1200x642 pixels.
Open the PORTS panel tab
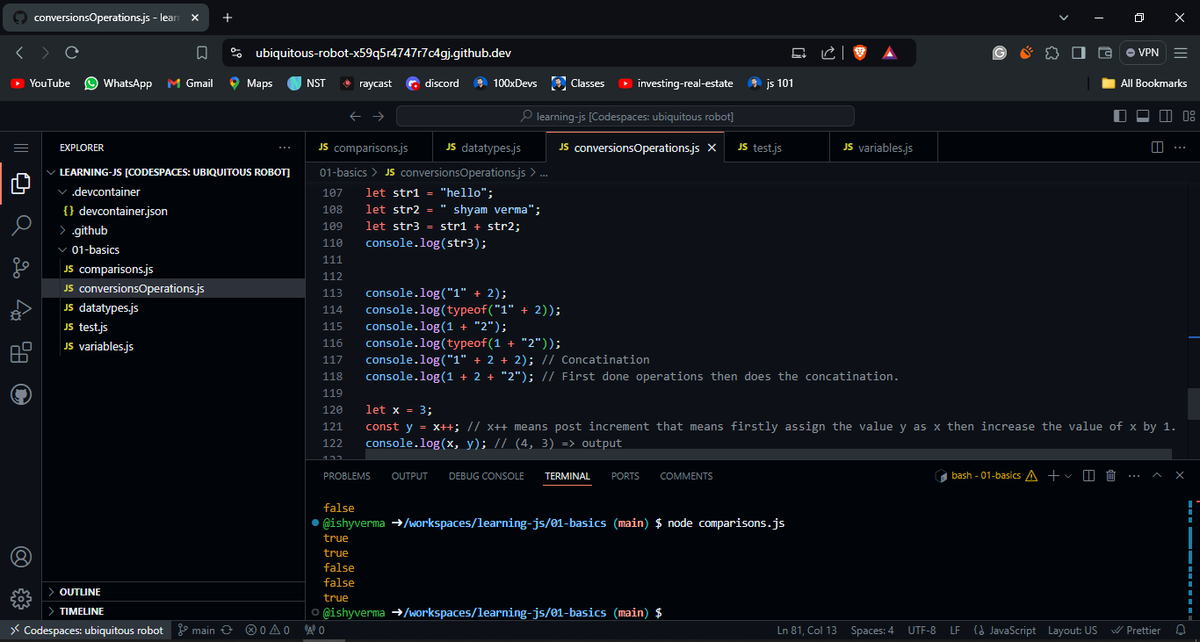625,476
